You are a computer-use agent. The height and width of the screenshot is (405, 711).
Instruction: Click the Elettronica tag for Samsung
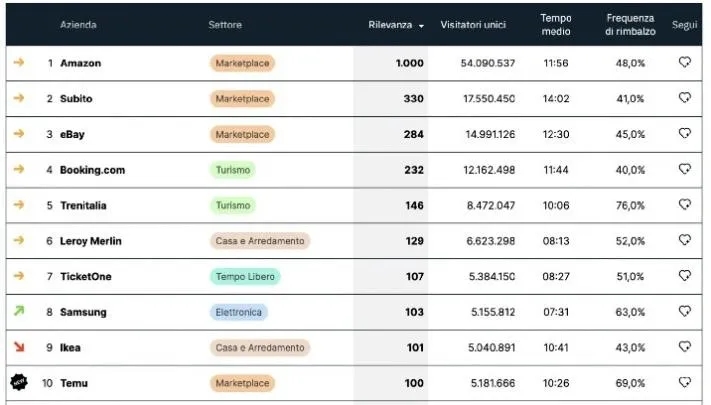point(239,312)
